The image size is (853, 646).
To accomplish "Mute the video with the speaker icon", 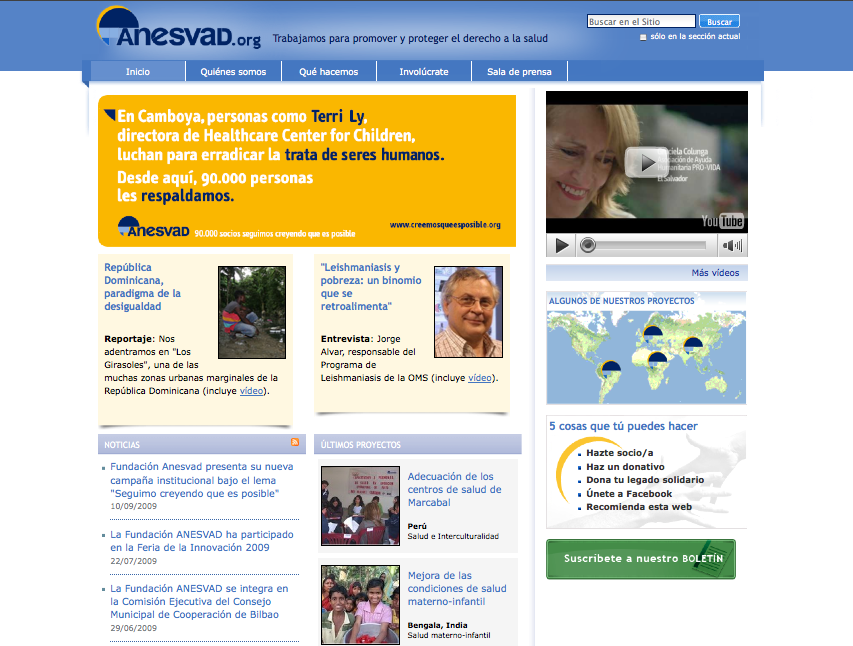I will pos(732,245).
